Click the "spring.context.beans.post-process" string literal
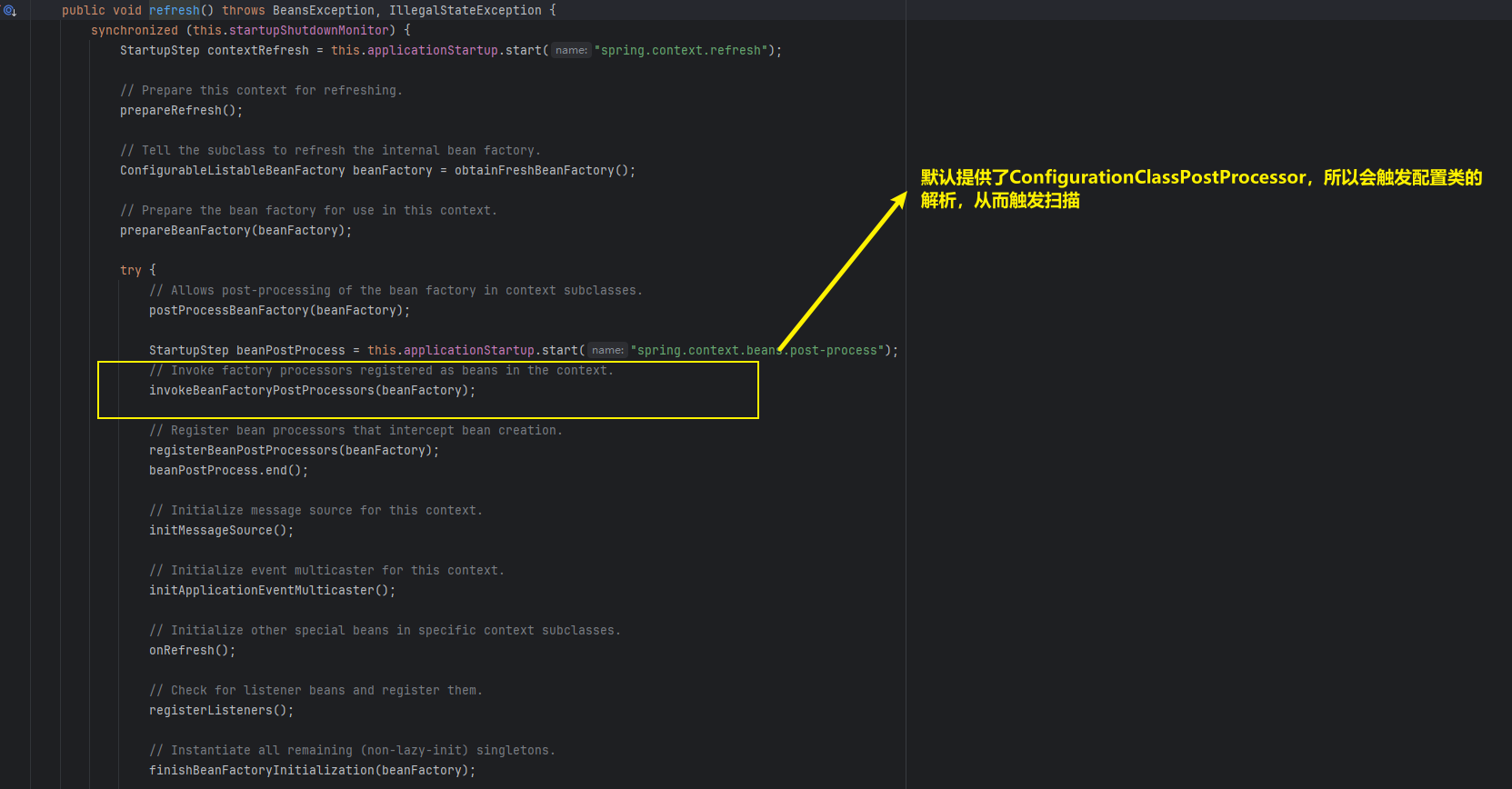Image resolution: width=1512 pixels, height=789 pixels. 757,351
